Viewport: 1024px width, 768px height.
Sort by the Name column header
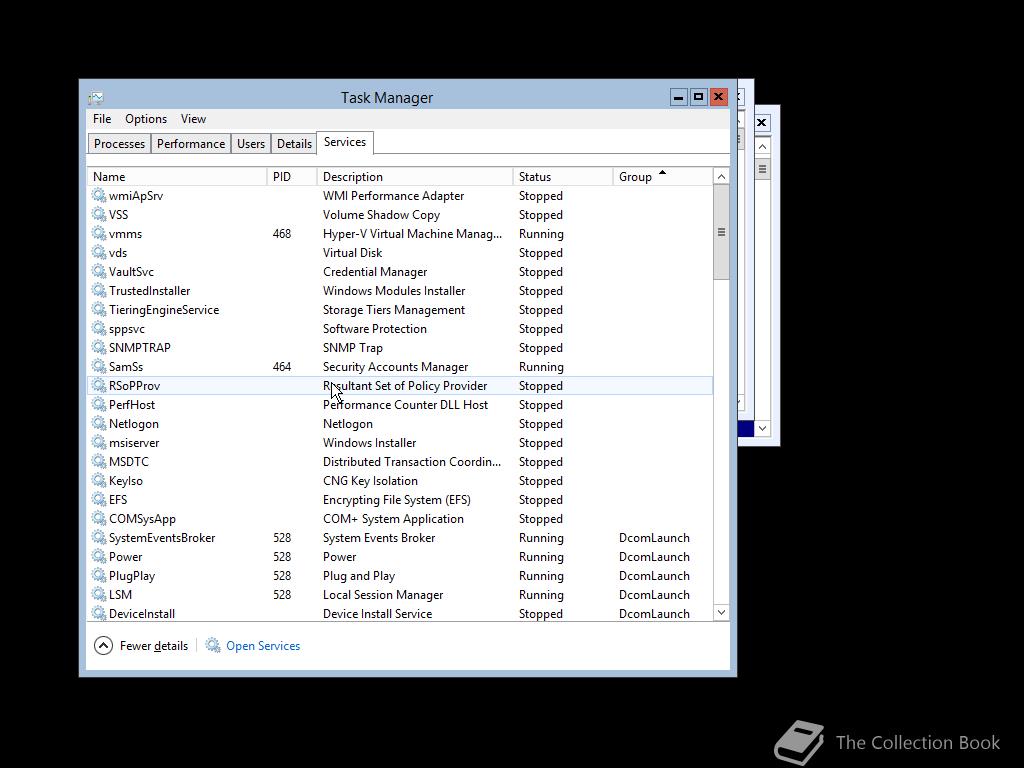pos(177,177)
